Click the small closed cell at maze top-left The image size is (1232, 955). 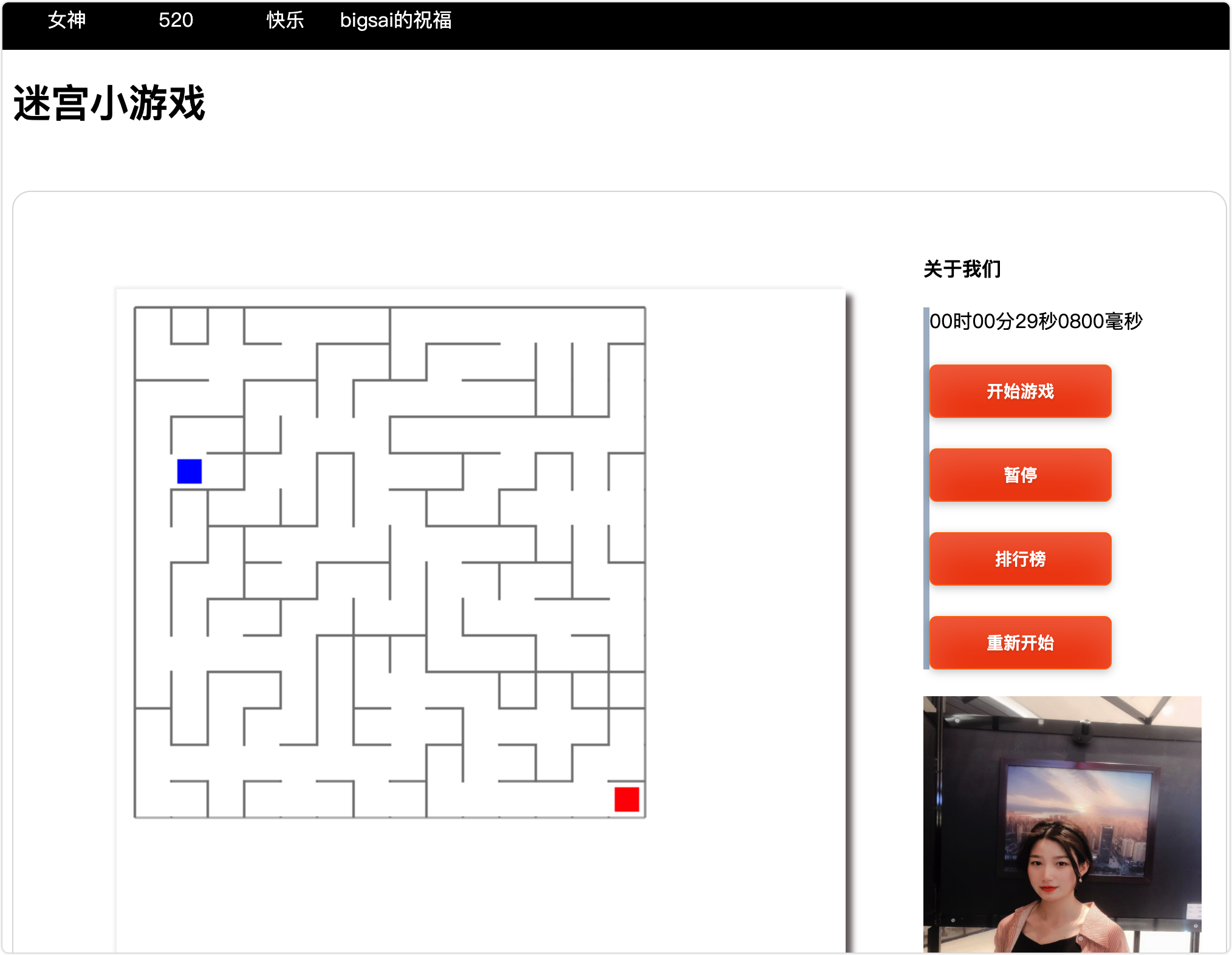(x=190, y=326)
